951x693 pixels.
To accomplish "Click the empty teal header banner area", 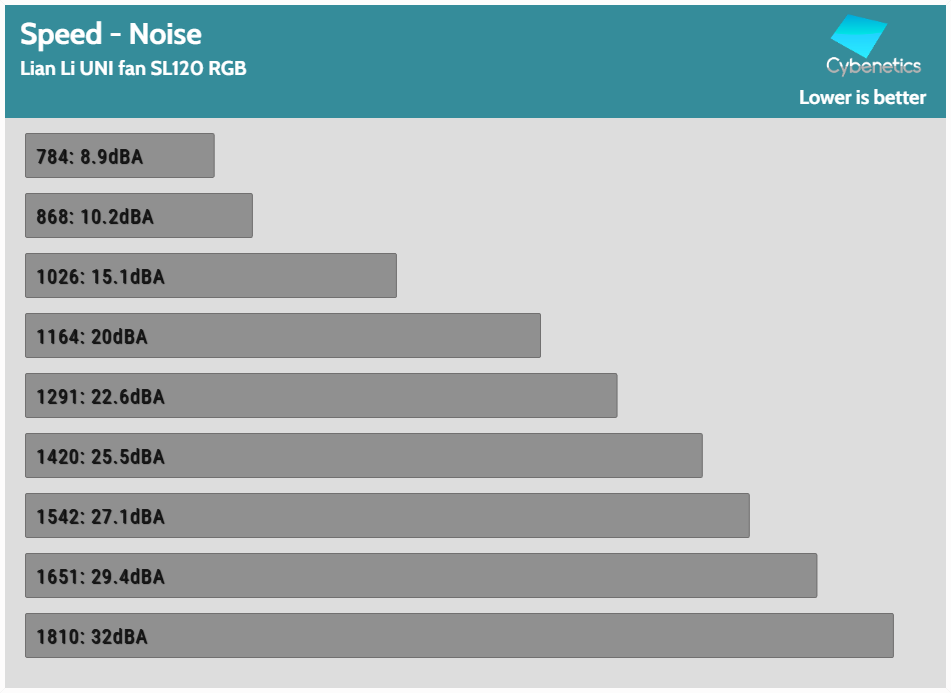I will (x=500, y=60).
